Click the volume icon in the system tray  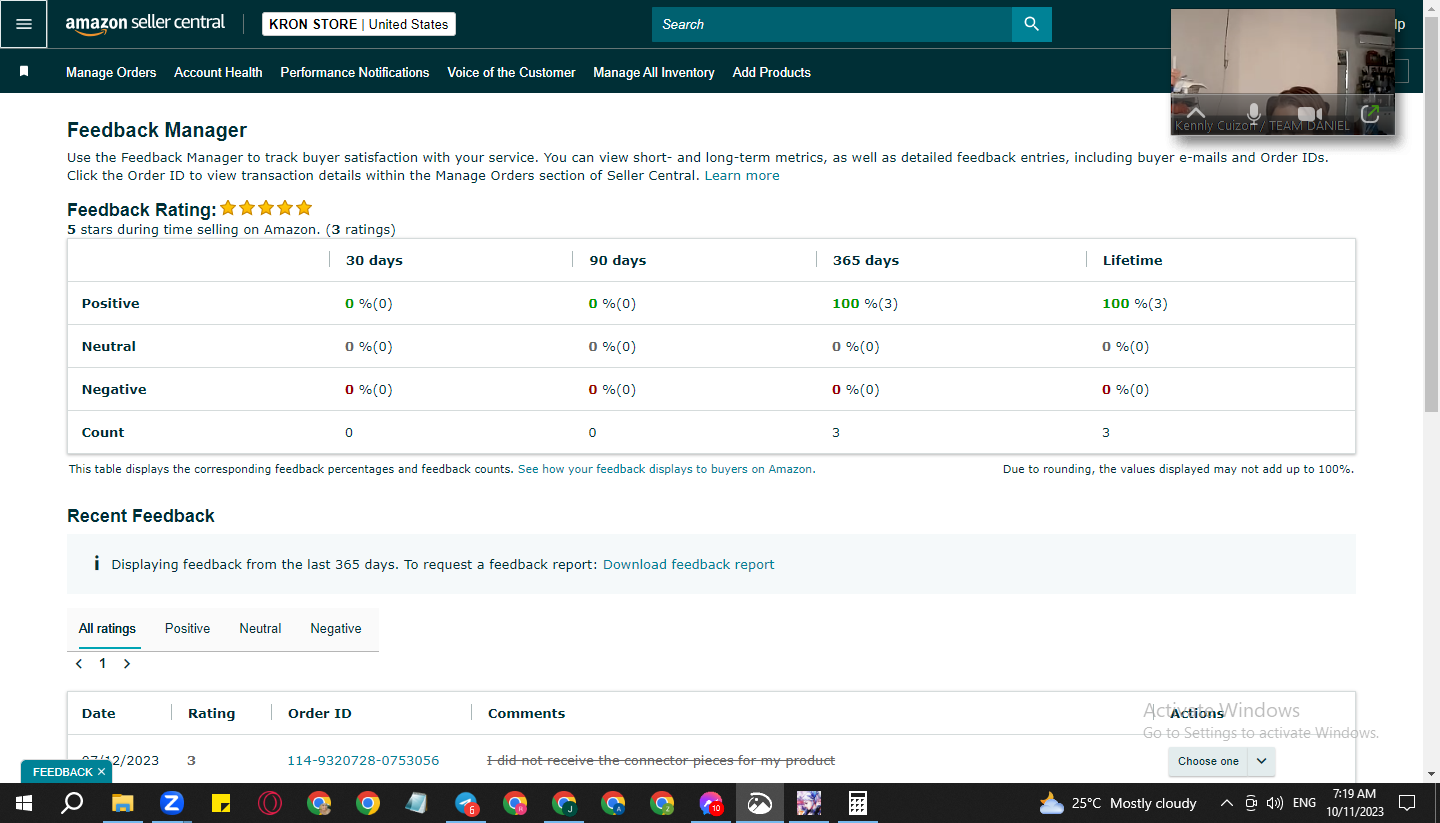coord(1274,803)
